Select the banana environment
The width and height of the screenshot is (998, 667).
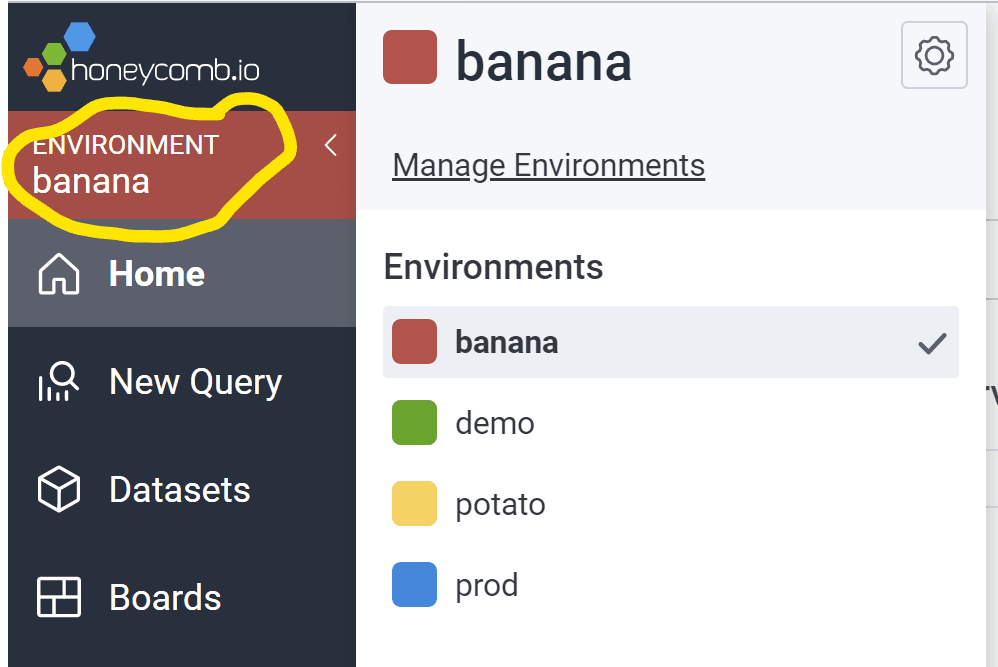(x=507, y=342)
